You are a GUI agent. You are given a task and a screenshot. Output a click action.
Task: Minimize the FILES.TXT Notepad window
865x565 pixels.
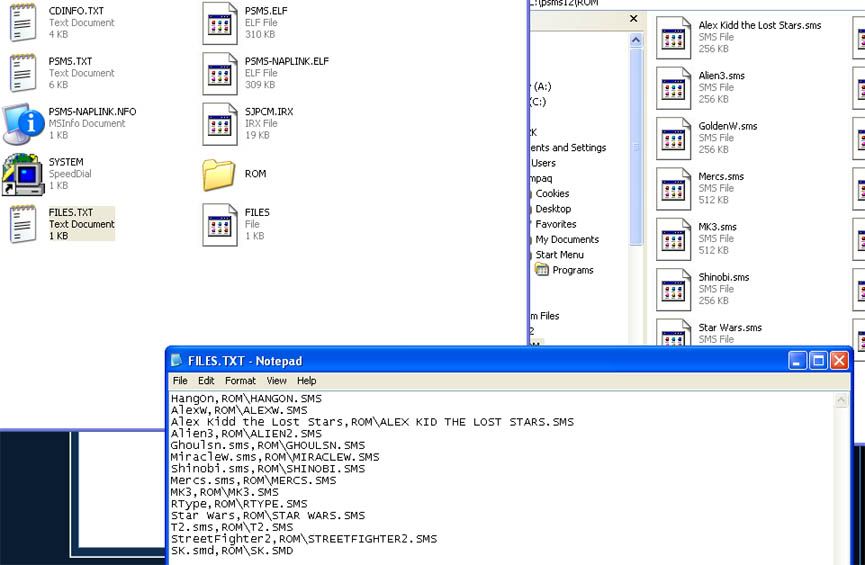pos(797,361)
